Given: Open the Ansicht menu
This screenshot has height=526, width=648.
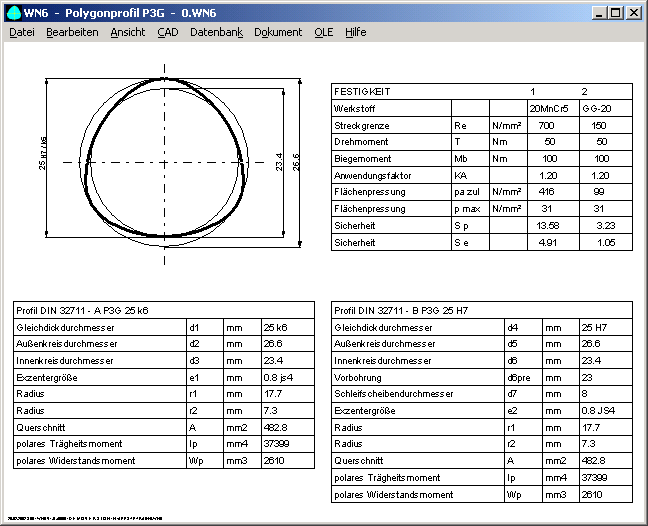Looking at the screenshot, I should 127,32.
